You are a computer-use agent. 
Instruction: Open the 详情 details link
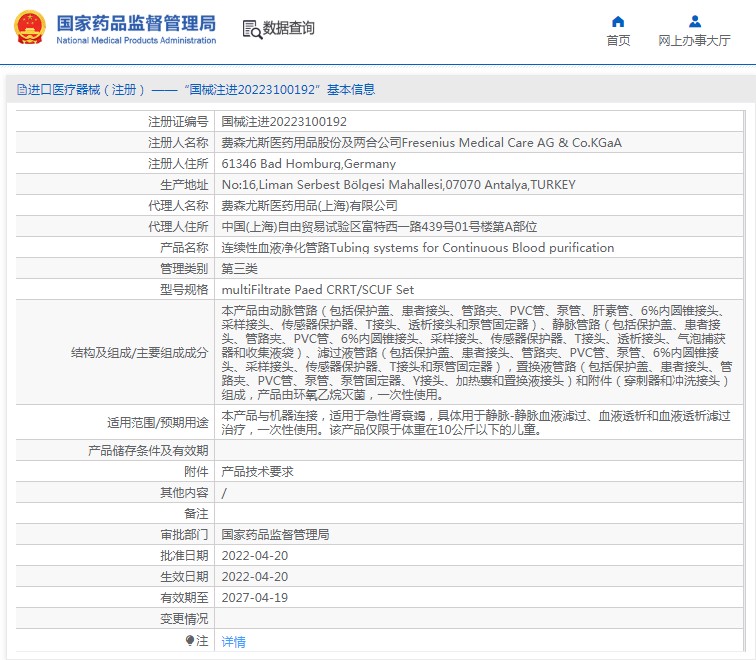[x=233, y=642]
